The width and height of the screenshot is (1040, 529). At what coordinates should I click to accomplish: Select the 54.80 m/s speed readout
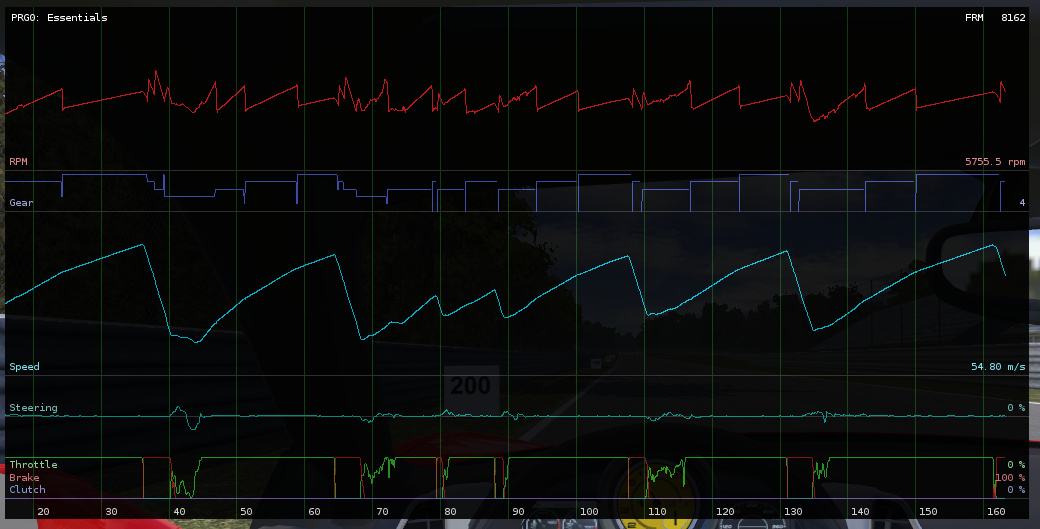pyautogui.click(x=998, y=367)
